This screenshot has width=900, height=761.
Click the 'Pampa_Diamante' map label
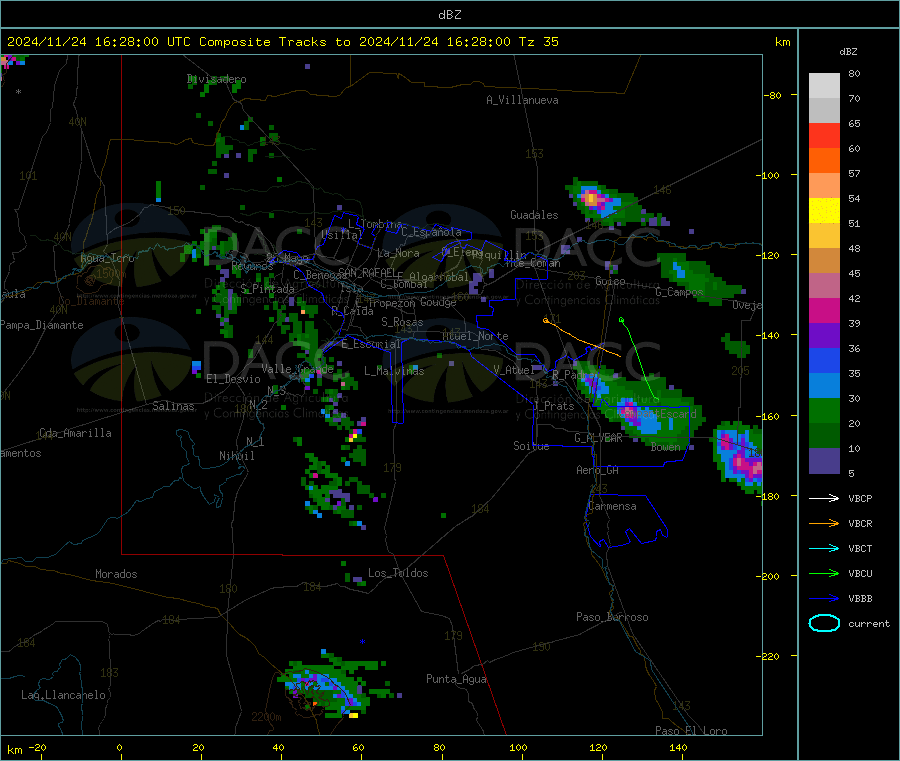pos(41,325)
